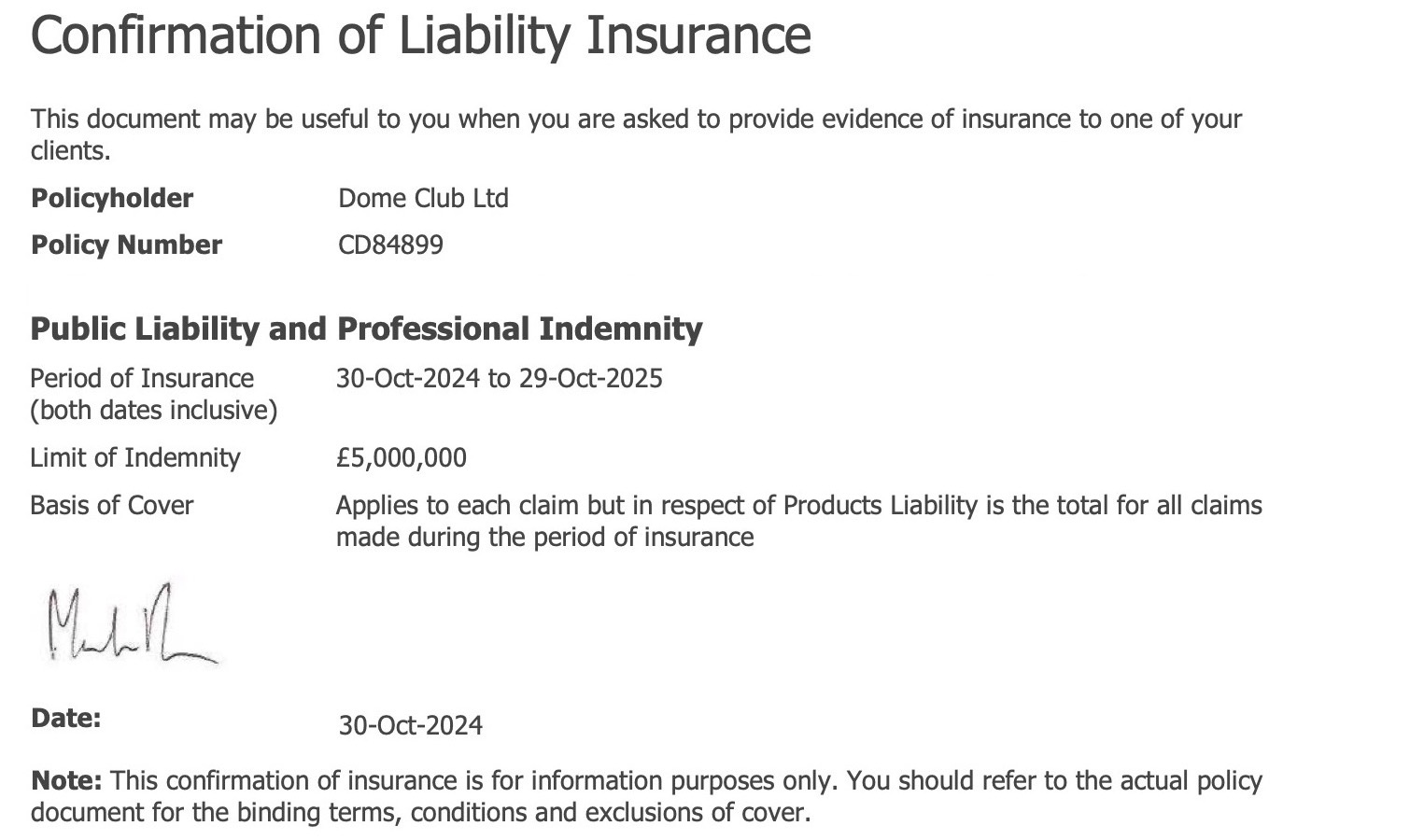This screenshot has height=840, width=1424.
Task: Click the introductory paragraph about evidence of insurance
Action: coord(635,119)
